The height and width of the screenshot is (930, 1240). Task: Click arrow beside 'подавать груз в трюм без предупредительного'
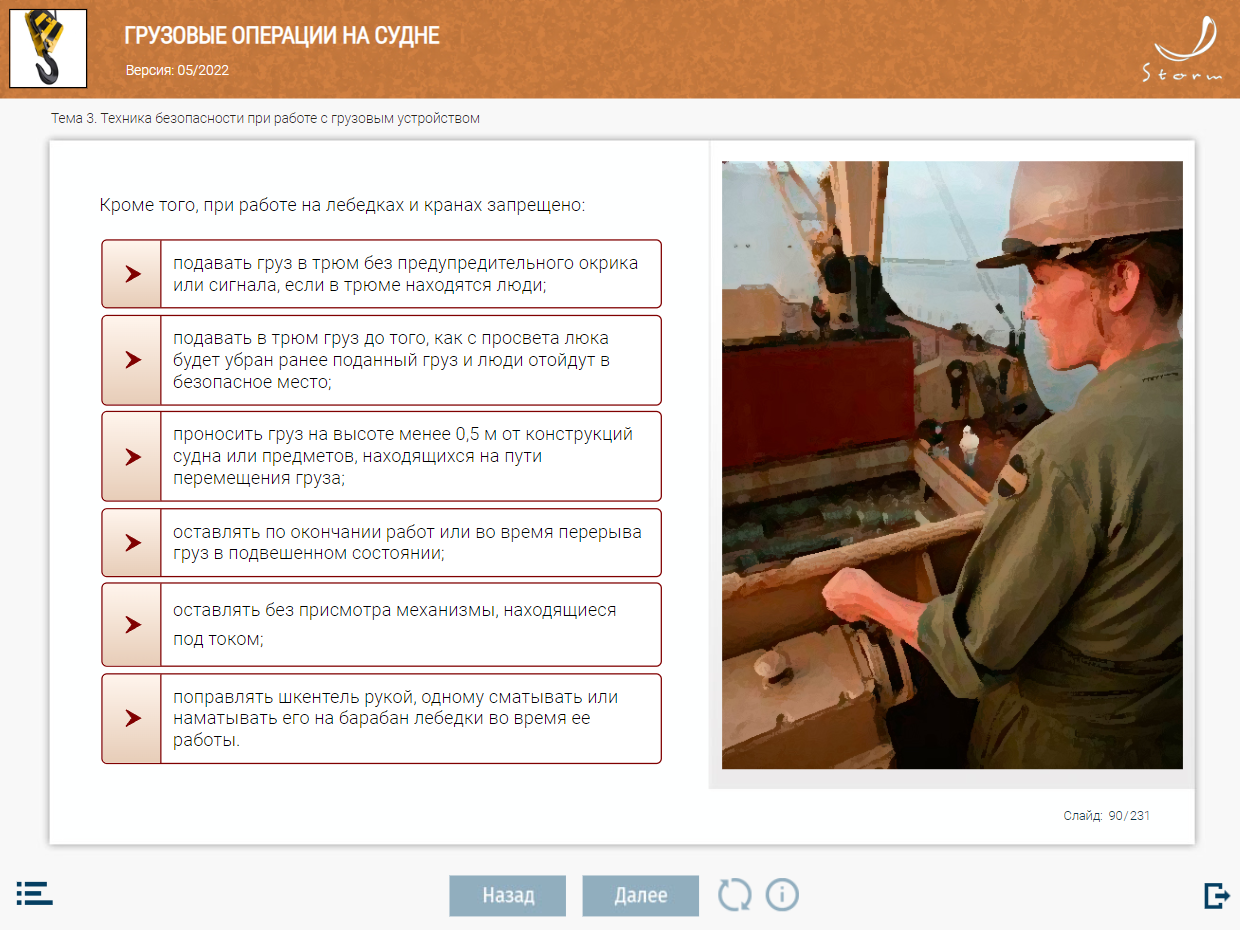pos(132,274)
